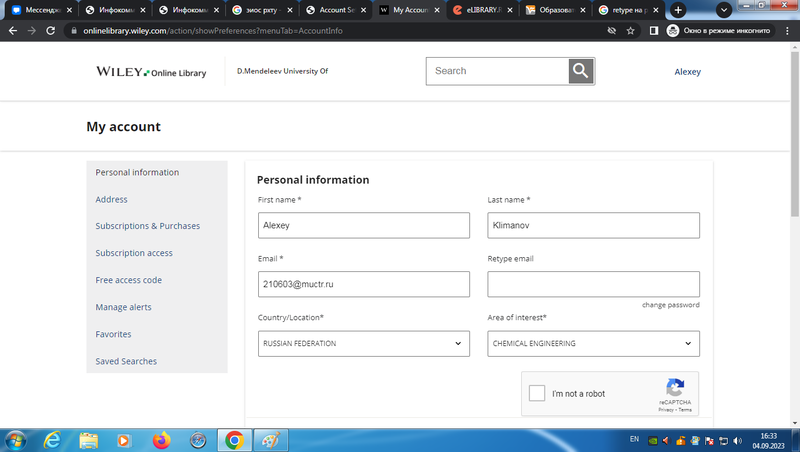Open a new browser tab

point(678,10)
